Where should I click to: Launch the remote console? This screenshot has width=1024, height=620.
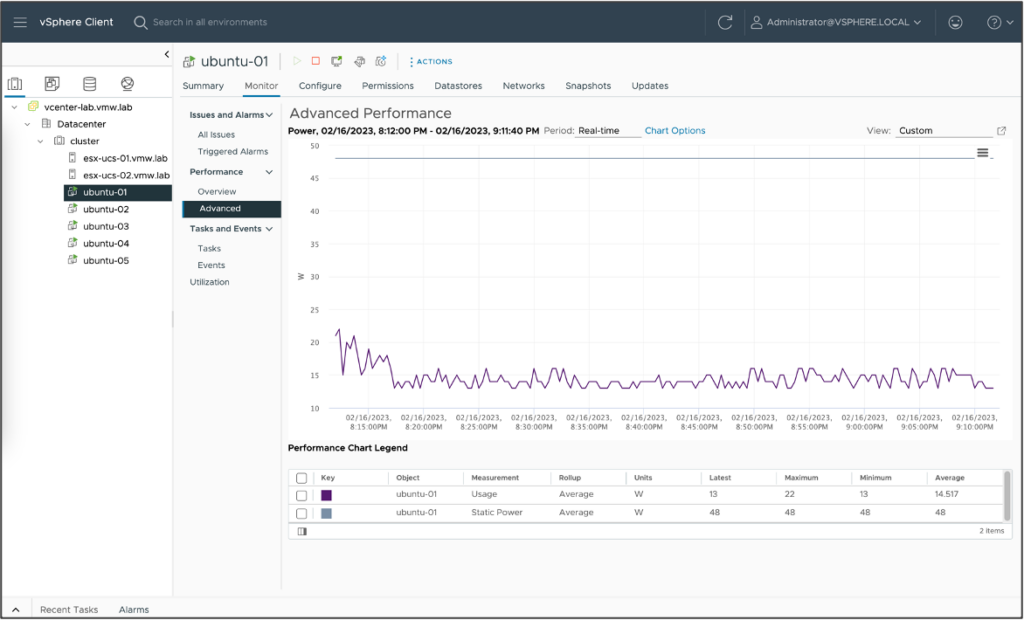337,61
